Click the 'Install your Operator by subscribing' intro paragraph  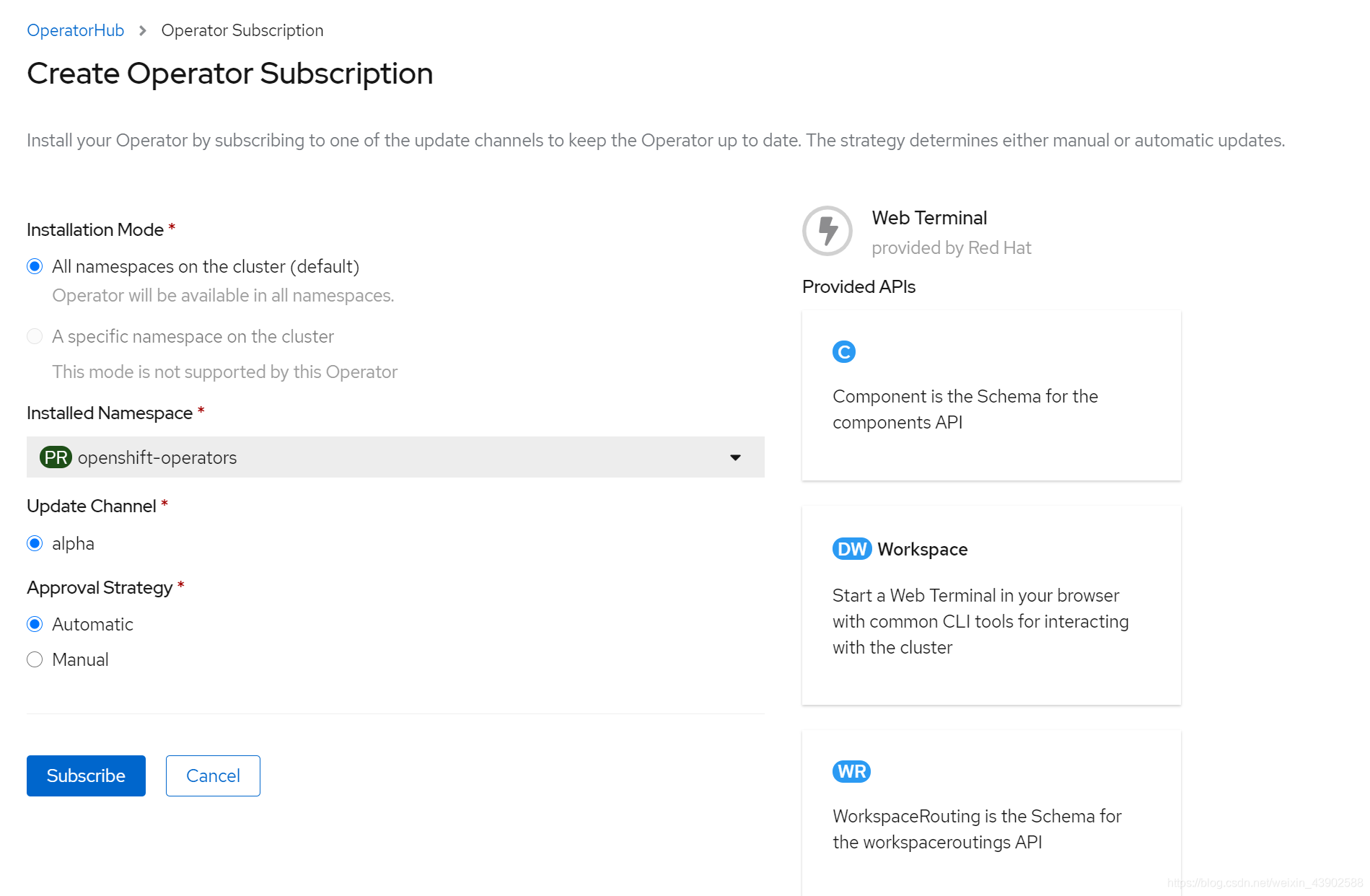[x=656, y=140]
